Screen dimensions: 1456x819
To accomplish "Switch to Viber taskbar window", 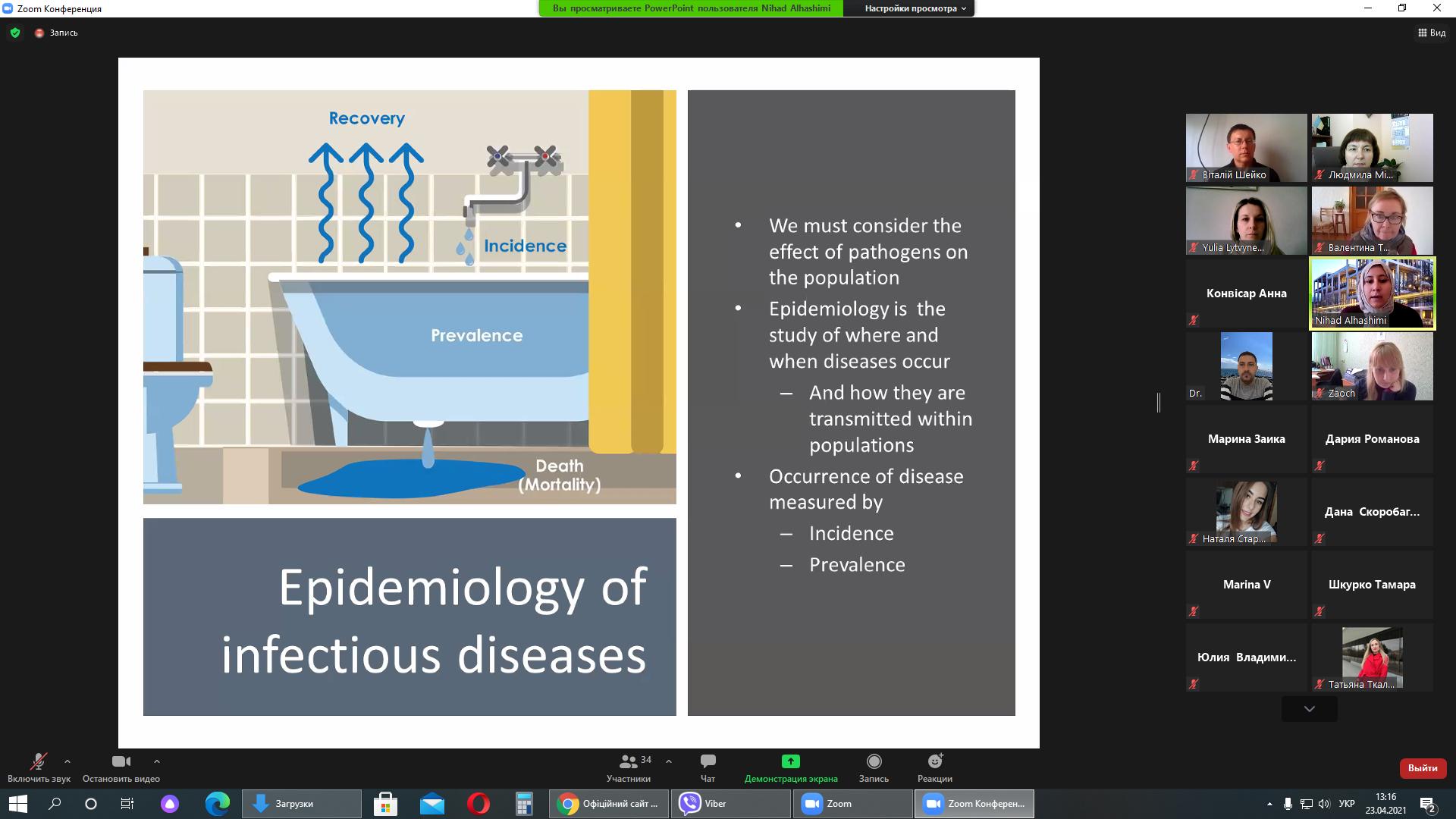I will tap(731, 804).
